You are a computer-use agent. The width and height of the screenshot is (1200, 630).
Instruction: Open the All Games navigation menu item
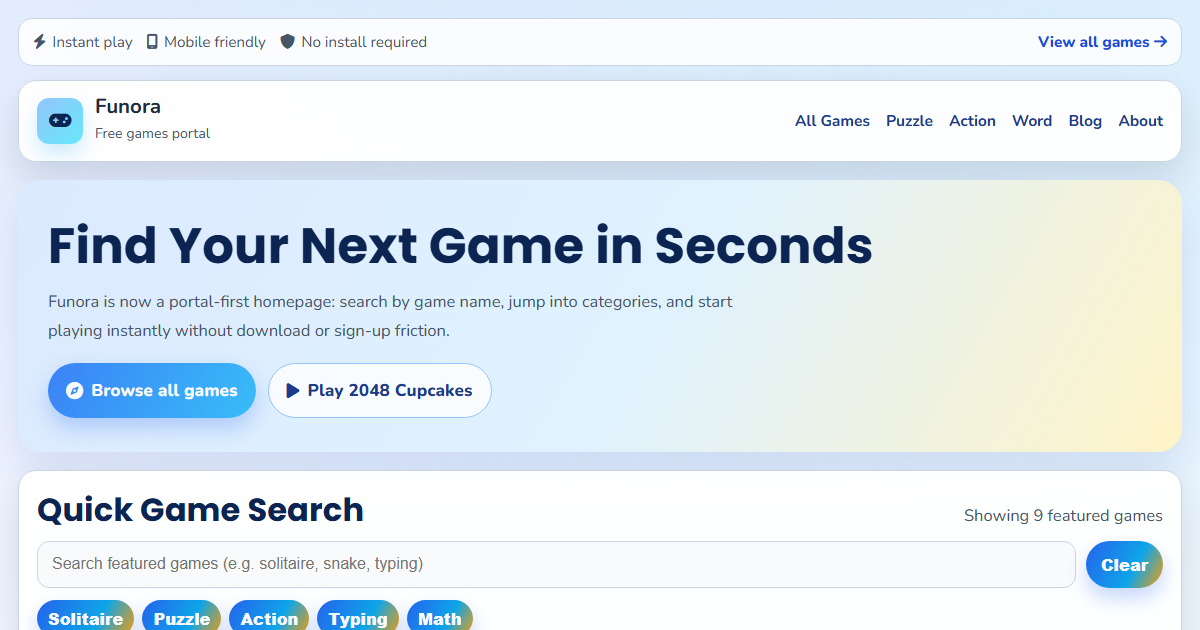coord(832,120)
